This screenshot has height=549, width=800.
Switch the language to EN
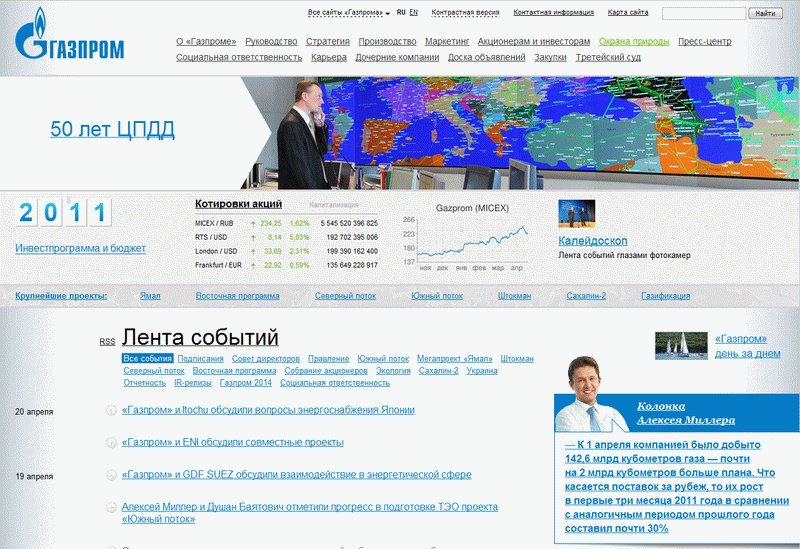(413, 12)
